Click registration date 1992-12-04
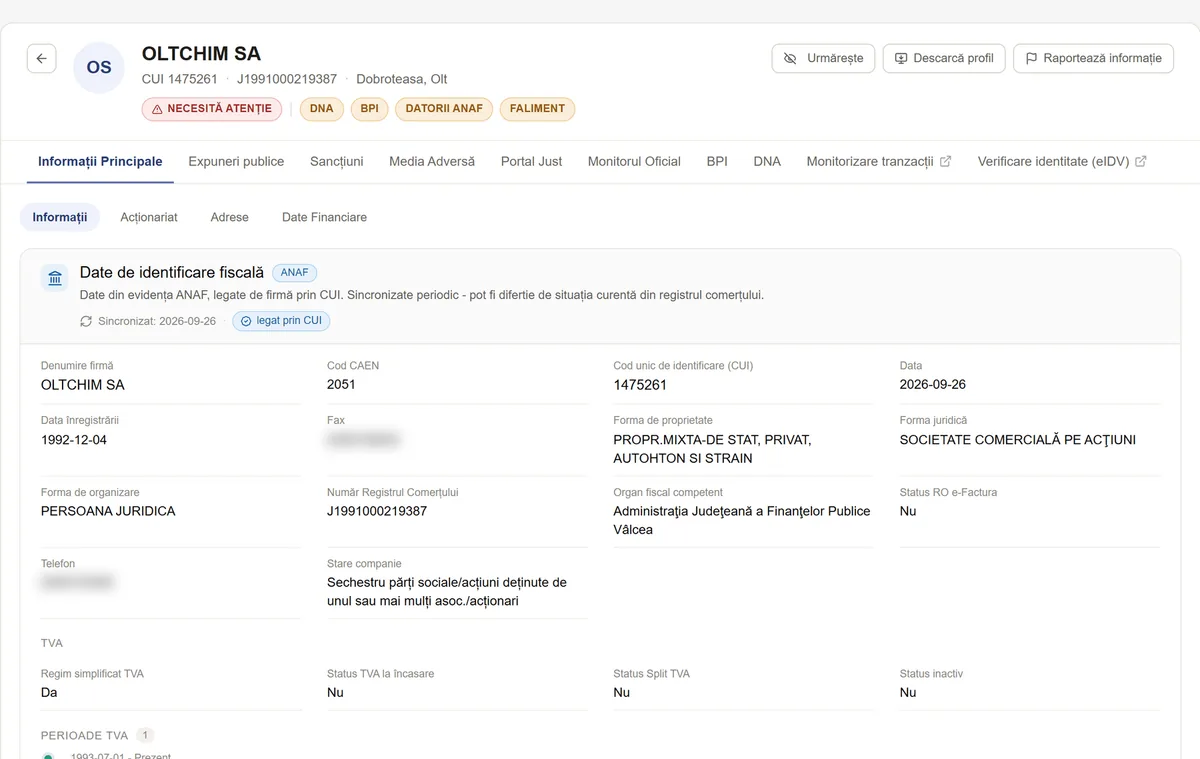The width and height of the screenshot is (1200, 759). click(x=74, y=440)
